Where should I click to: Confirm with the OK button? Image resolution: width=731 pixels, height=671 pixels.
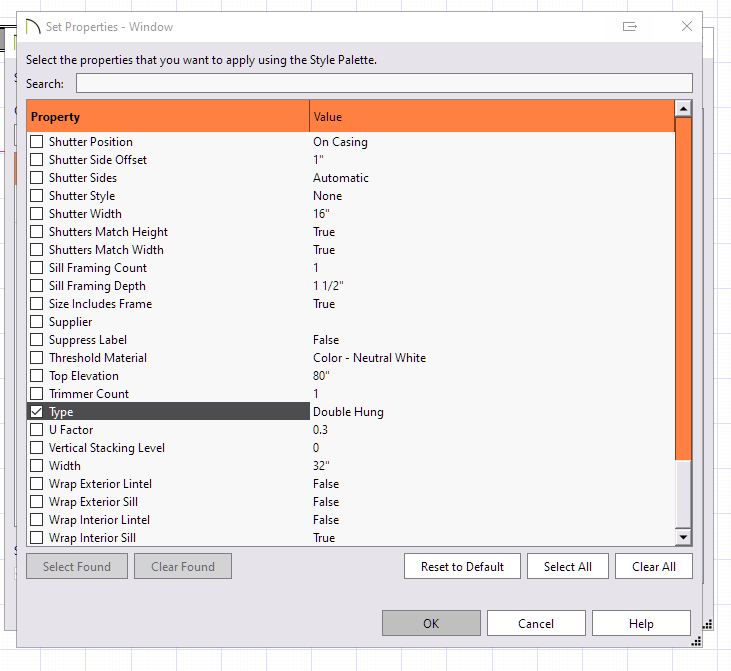click(x=431, y=624)
